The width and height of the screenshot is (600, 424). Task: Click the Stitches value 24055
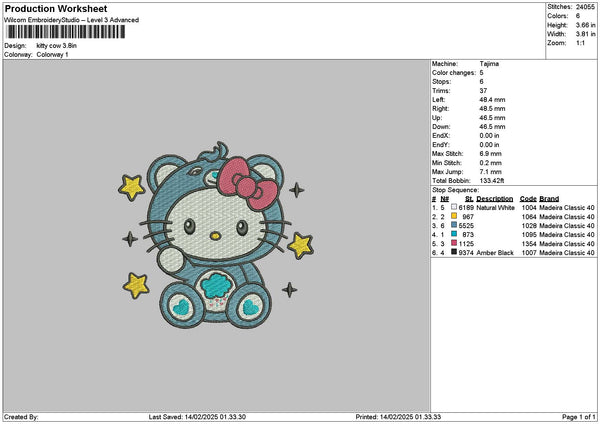(x=585, y=7)
